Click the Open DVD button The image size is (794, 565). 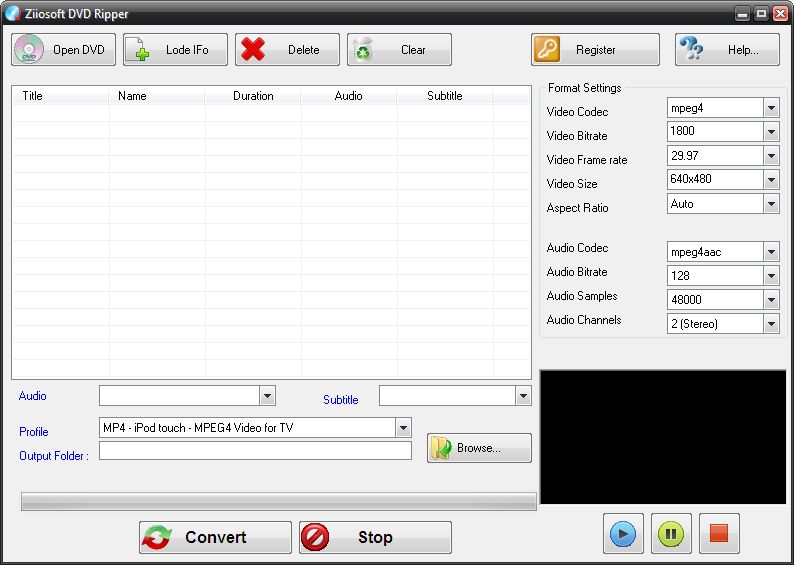[63, 50]
